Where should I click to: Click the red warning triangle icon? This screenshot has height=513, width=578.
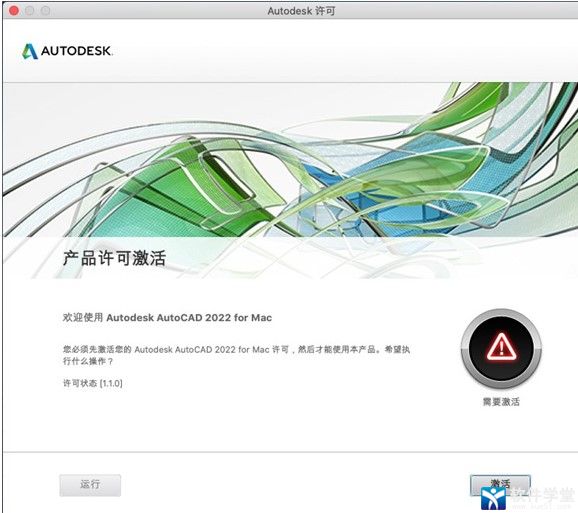[x=501, y=347]
